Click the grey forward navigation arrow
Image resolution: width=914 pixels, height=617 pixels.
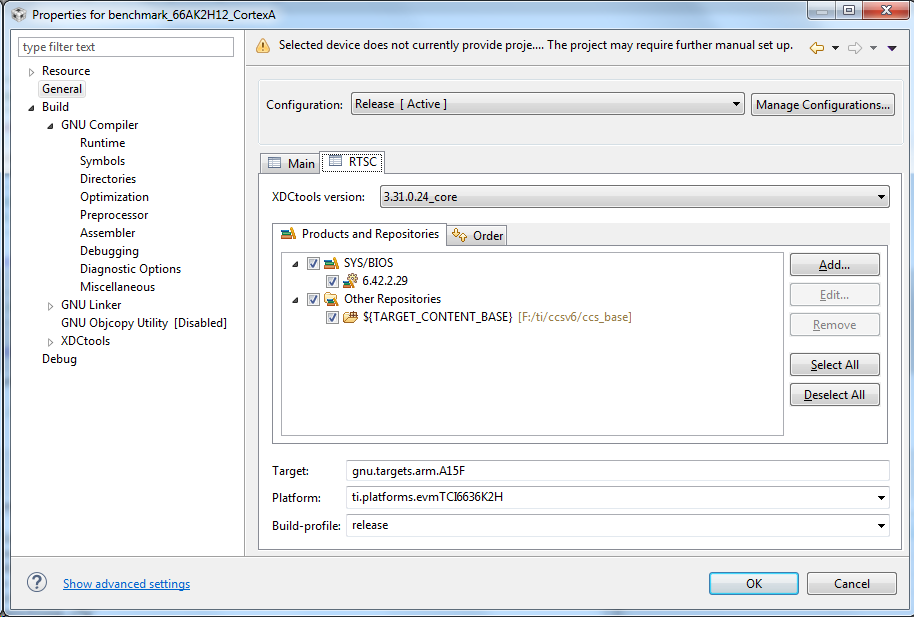coord(855,48)
